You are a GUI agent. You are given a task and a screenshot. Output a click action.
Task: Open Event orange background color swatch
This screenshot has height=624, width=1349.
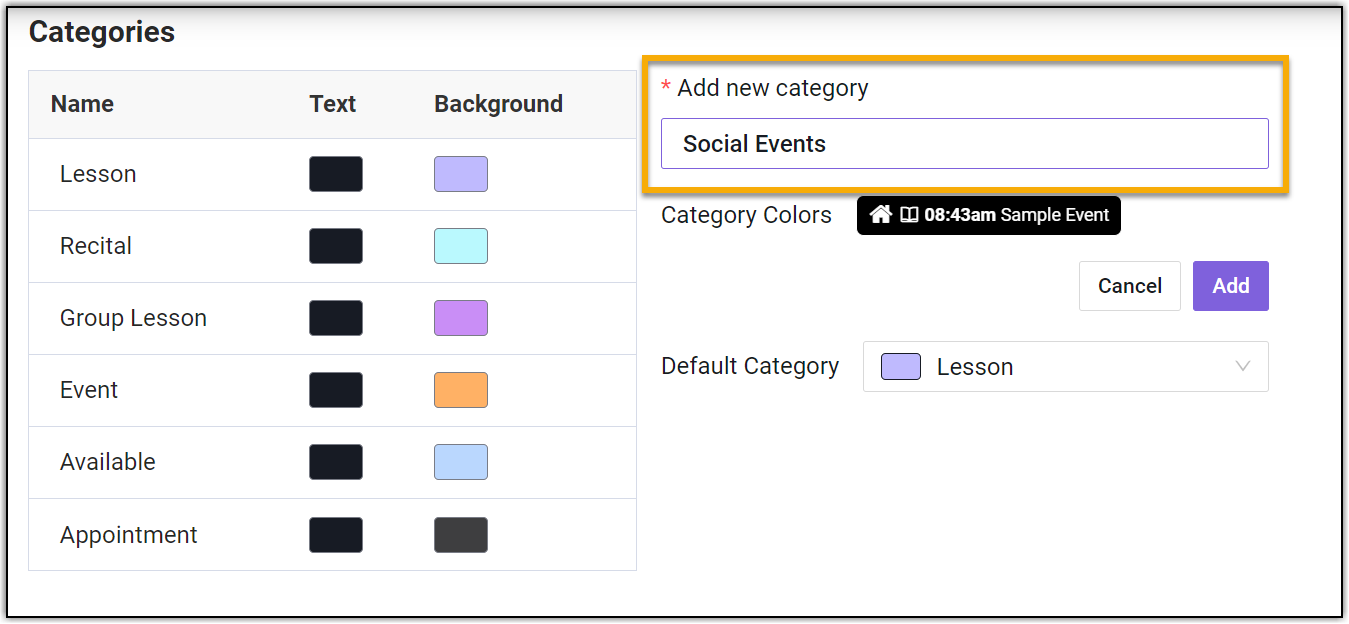(460, 390)
